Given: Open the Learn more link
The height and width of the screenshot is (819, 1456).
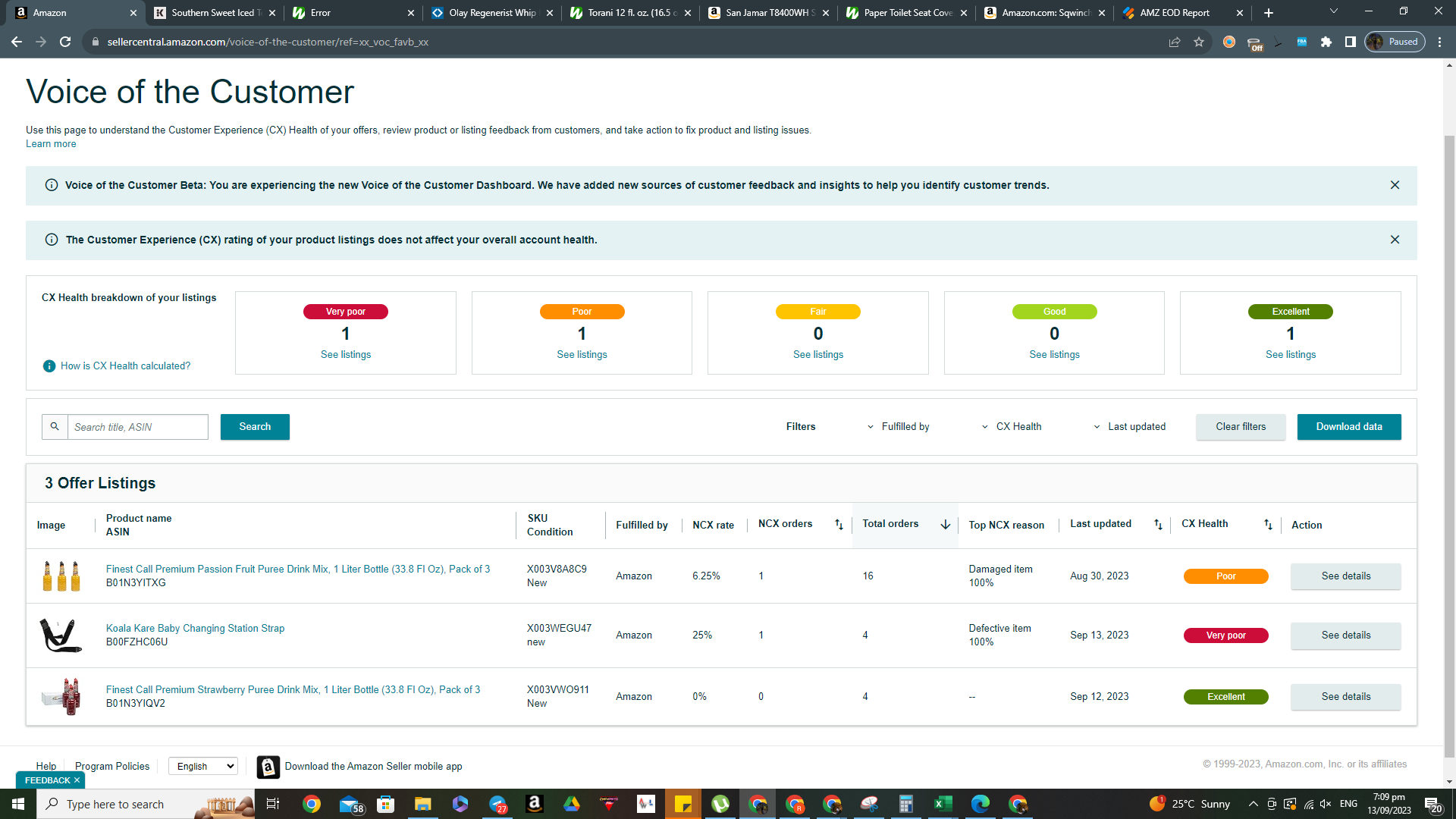Looking at the screenshot, I should 51,144.
